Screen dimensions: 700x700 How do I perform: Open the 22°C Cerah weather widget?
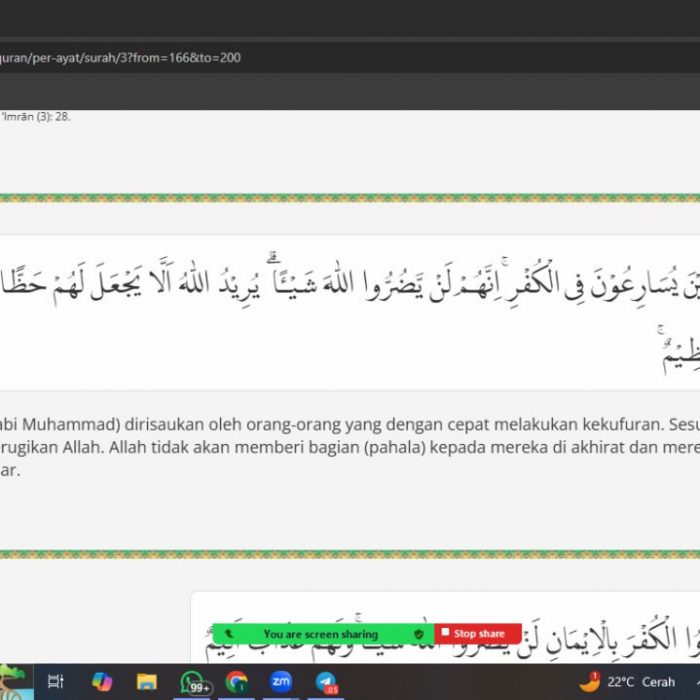click(x=627, y=682)
